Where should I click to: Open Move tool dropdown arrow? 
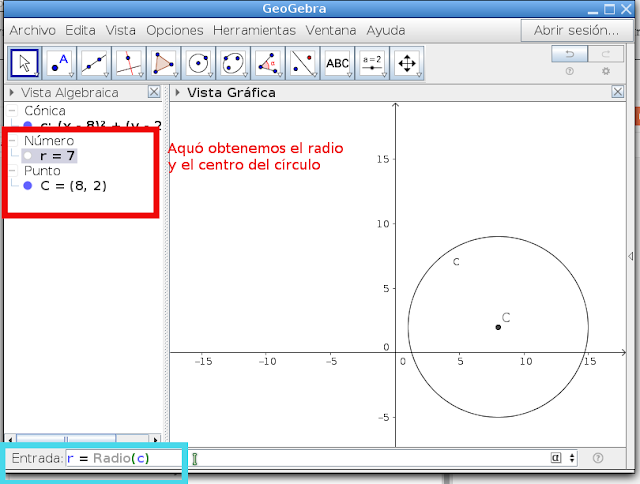tap(37, 75)
